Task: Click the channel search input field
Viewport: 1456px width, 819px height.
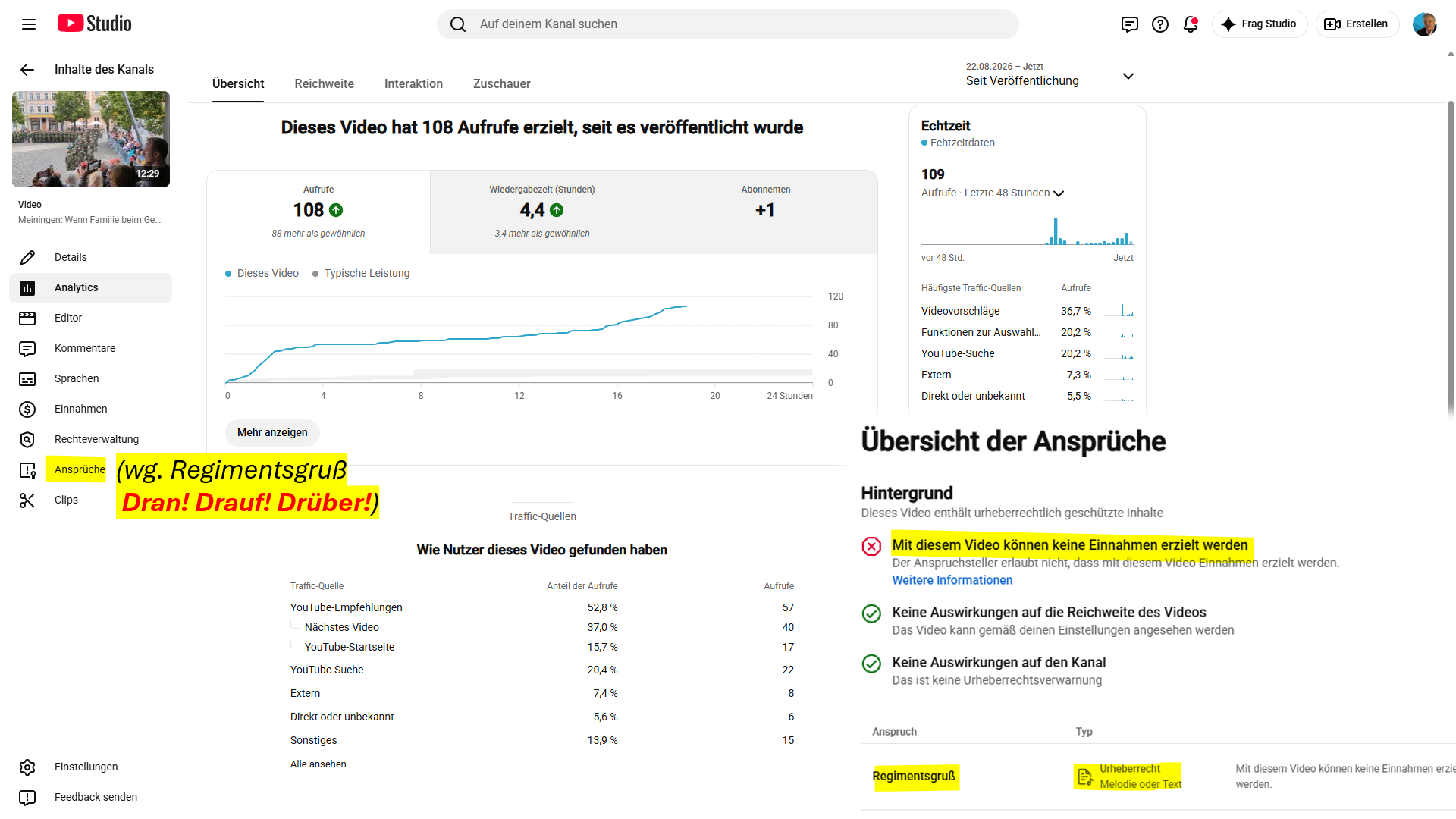Action: click(x=728, y=24)
